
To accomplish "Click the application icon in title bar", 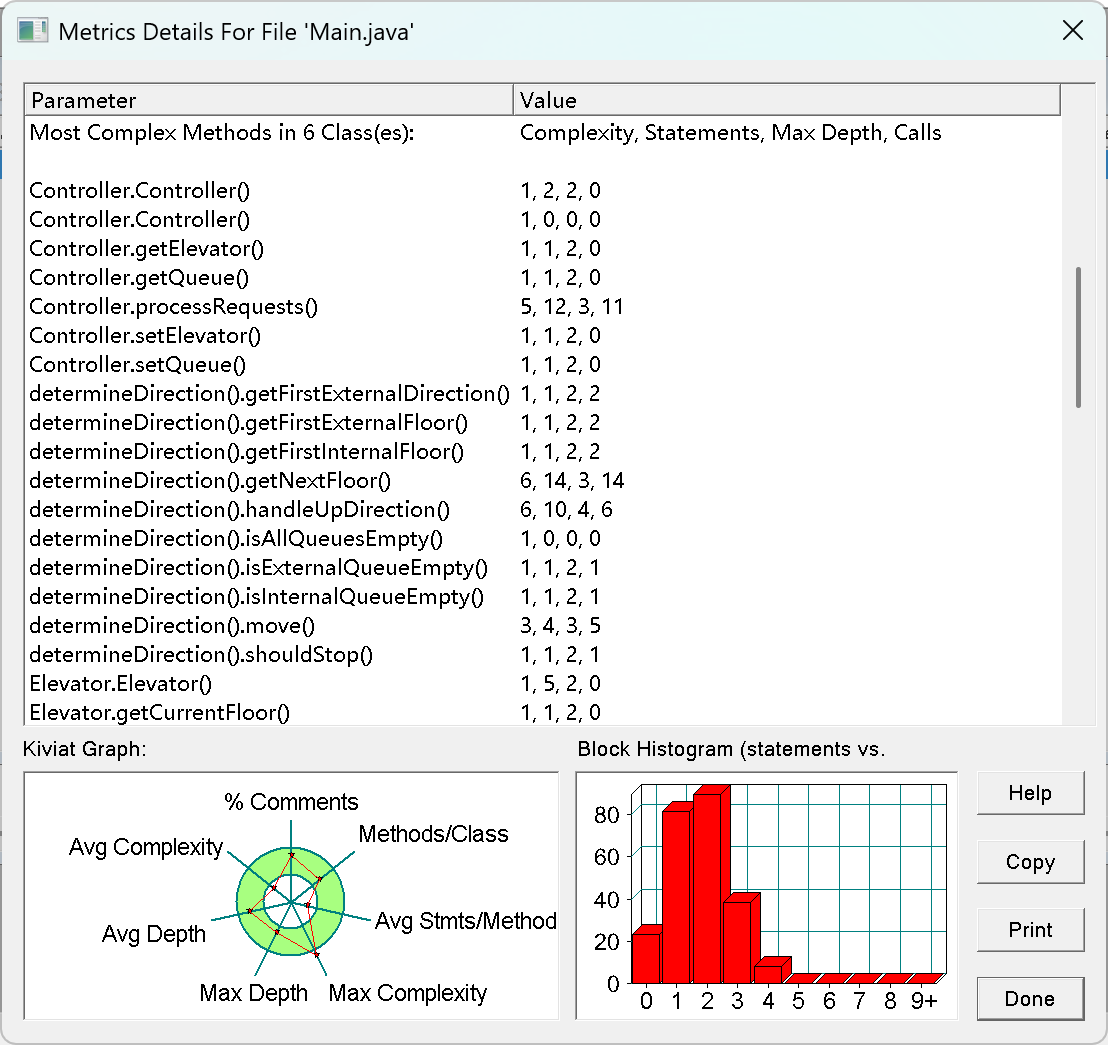I will coord(33,31).
